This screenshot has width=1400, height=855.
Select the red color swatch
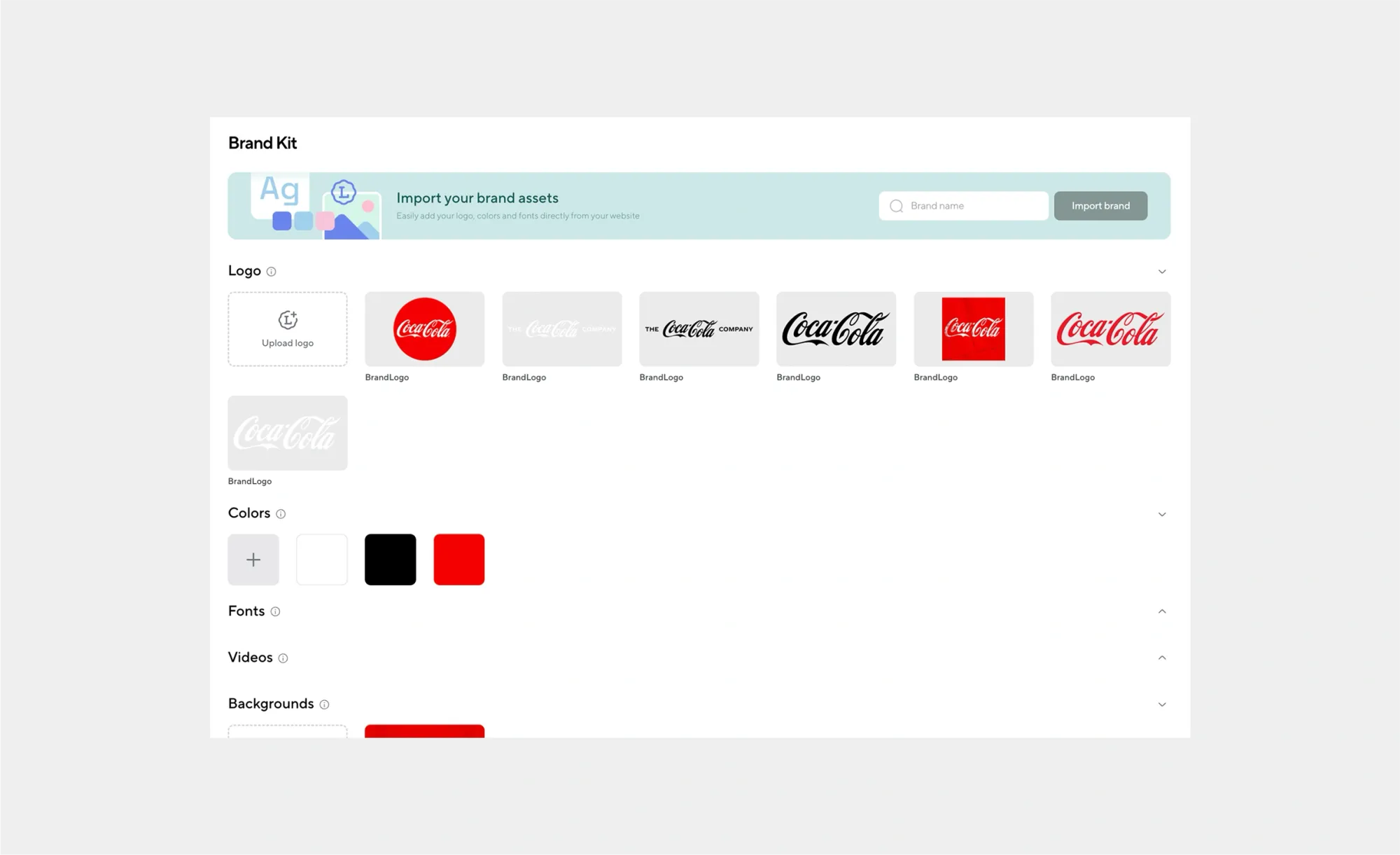point(458,559)
